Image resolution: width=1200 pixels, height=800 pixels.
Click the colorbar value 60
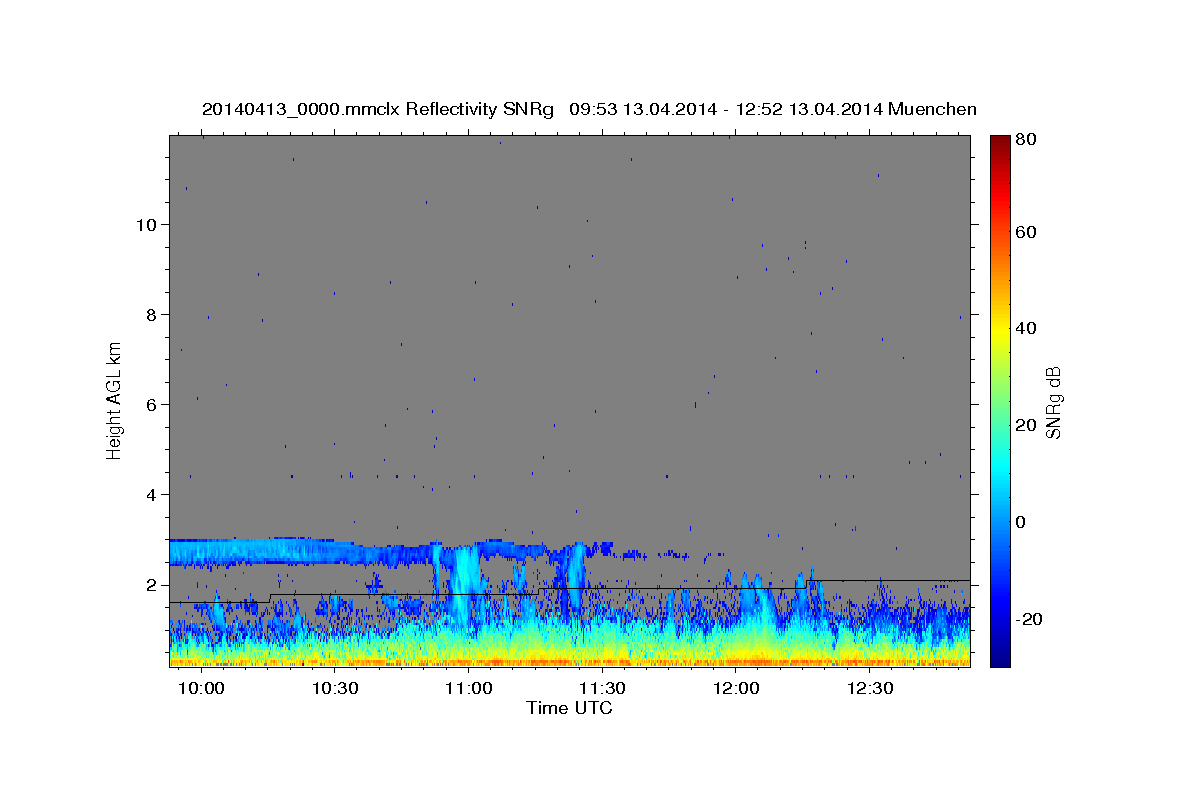[1026, 232]
